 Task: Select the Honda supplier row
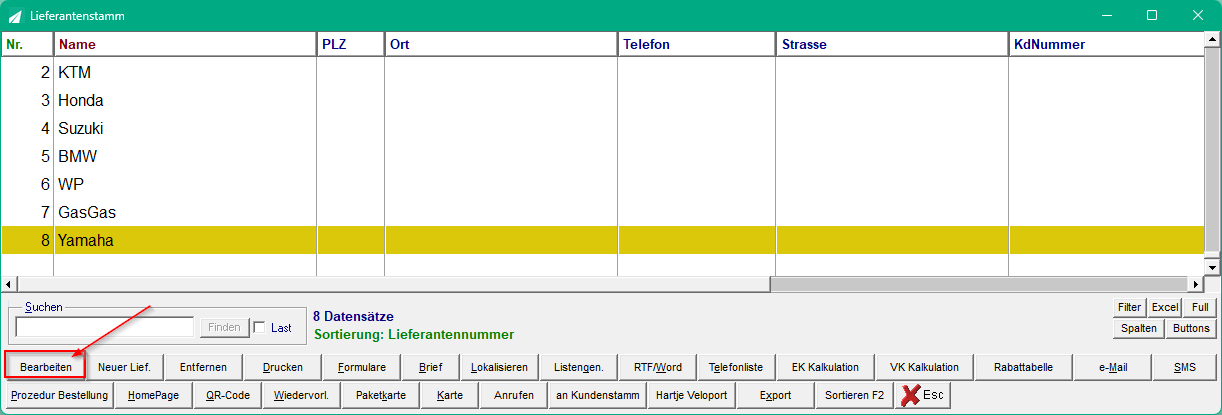(x=602, y=100)
